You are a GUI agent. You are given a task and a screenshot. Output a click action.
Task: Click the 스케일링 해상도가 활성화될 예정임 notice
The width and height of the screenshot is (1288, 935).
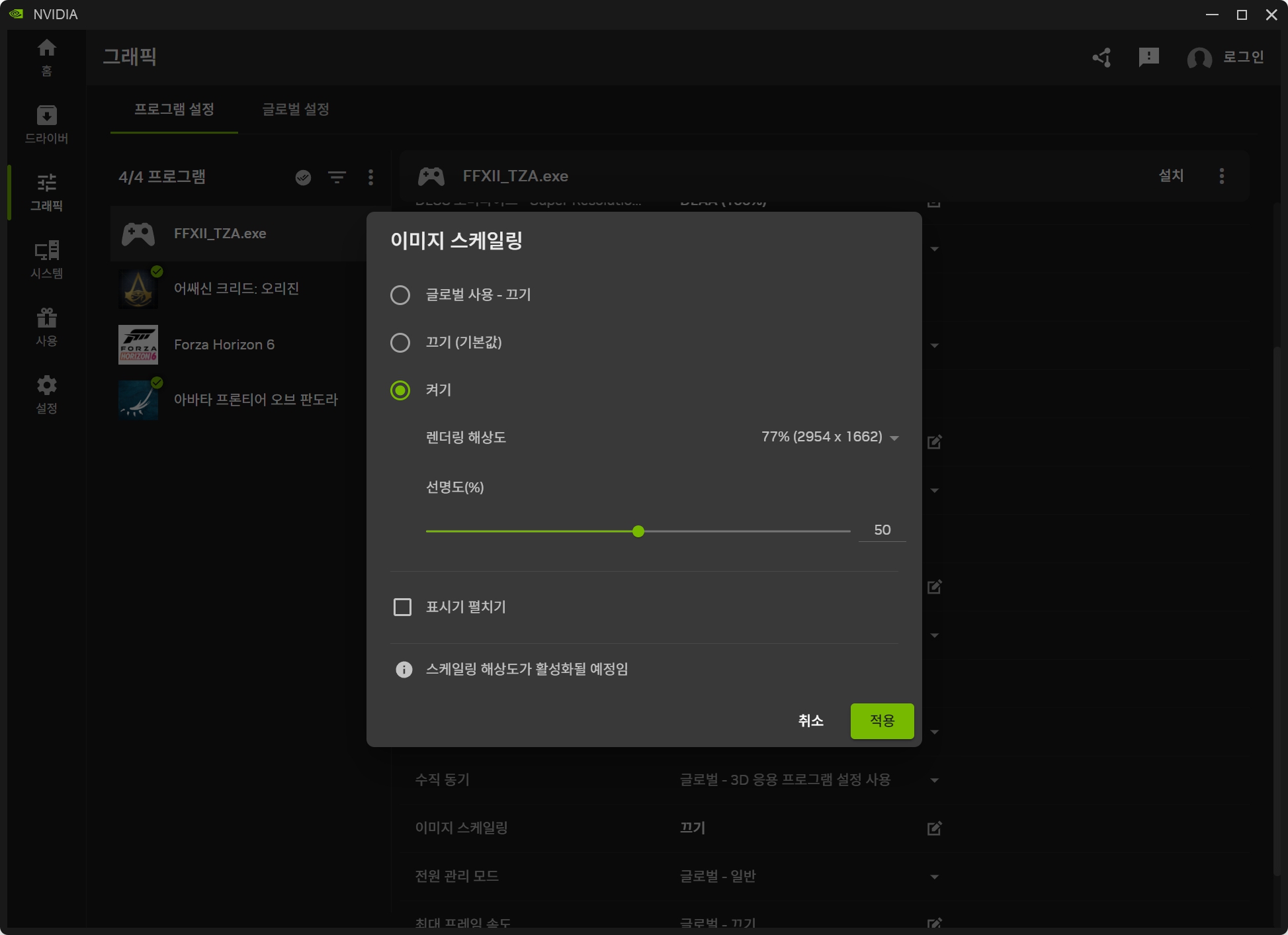(527, 669)
